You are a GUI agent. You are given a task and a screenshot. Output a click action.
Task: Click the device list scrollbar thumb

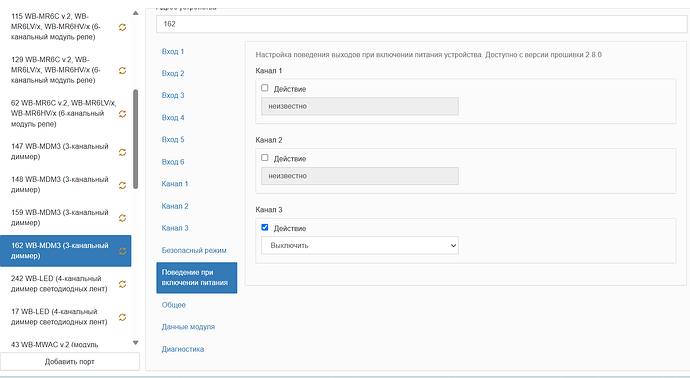[136, 139]
